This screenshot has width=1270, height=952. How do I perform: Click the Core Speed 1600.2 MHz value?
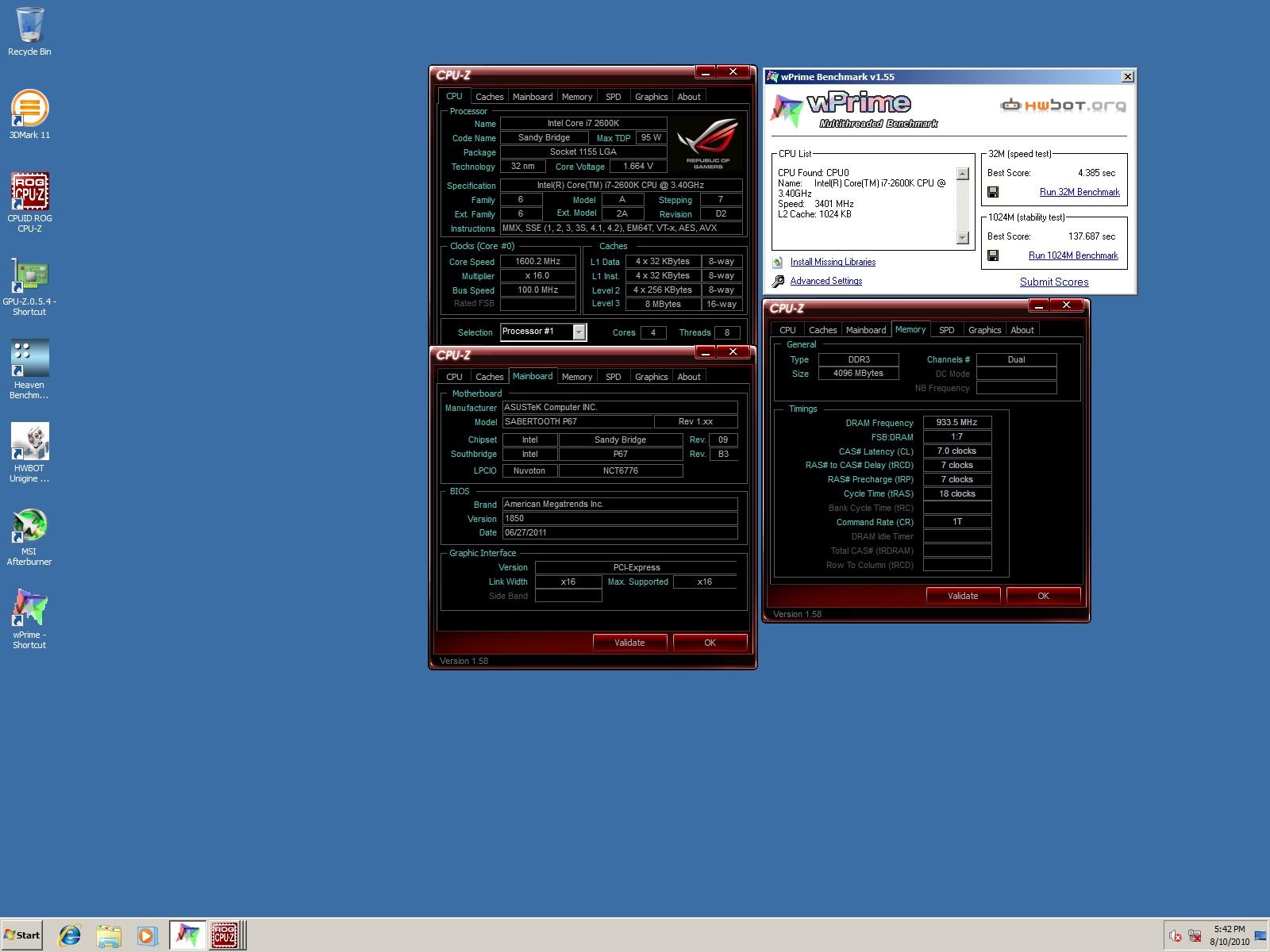(538, 262)
